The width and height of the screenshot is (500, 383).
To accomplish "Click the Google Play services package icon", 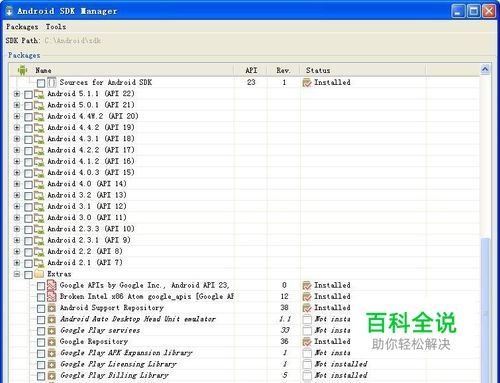I will [x=52, y=331].
